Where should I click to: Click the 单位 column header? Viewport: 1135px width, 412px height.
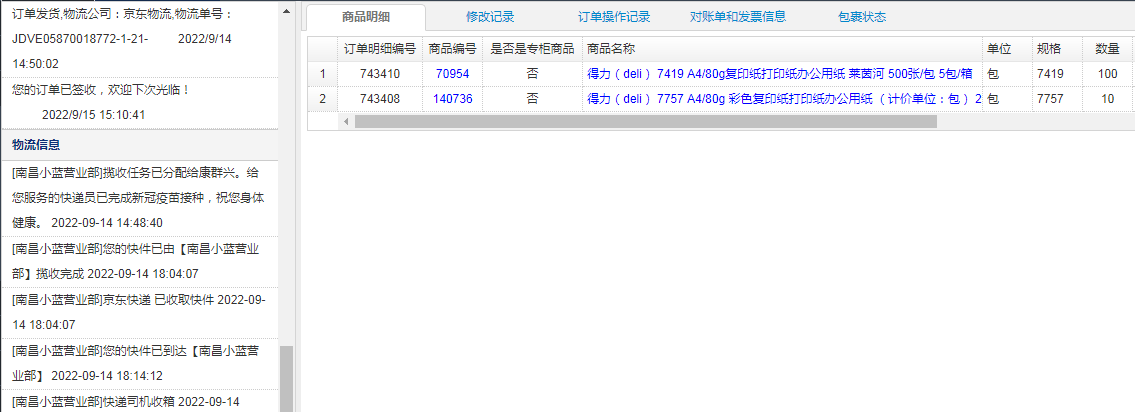1007,49
